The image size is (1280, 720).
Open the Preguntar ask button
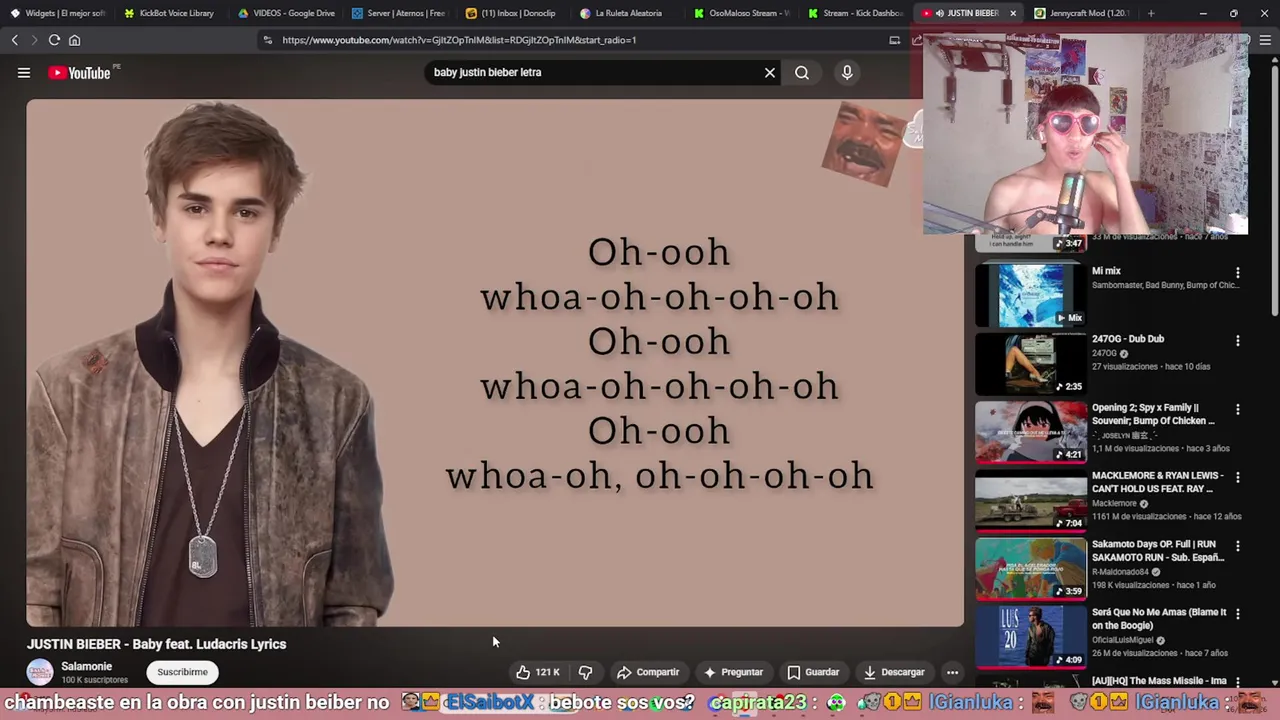733,672
